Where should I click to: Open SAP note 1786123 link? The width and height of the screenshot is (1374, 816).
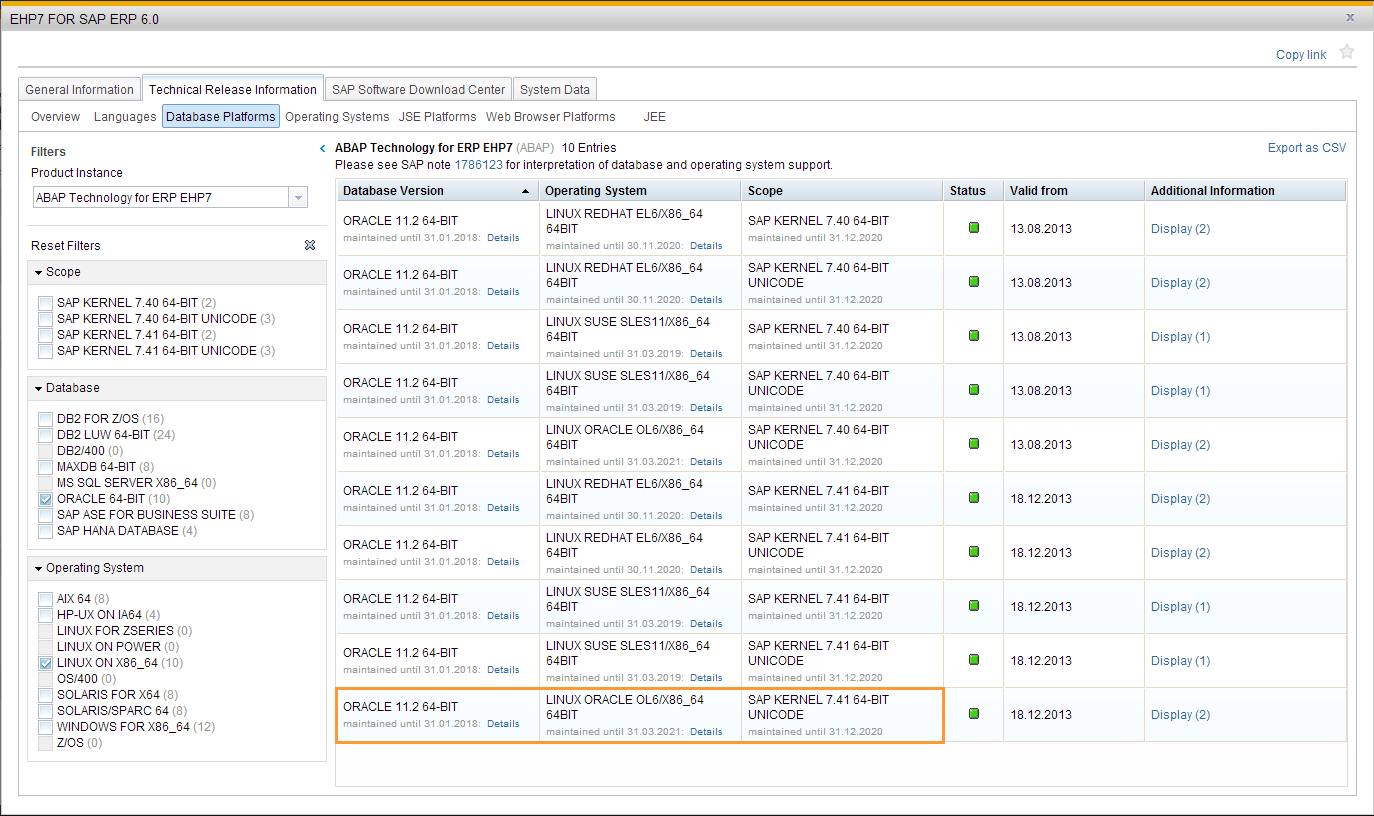479,165
